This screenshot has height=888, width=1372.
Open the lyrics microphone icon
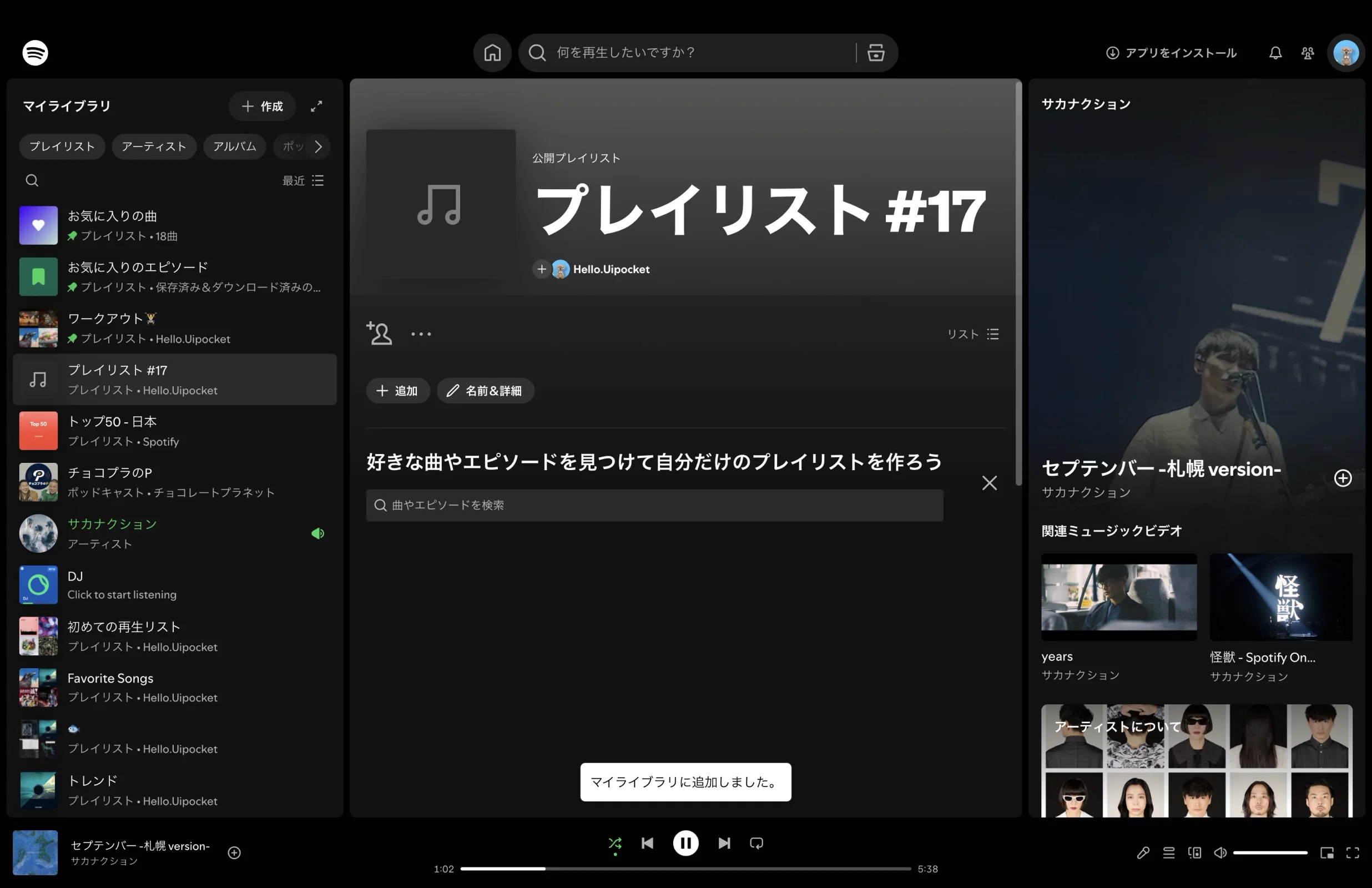coord(1143,852)
